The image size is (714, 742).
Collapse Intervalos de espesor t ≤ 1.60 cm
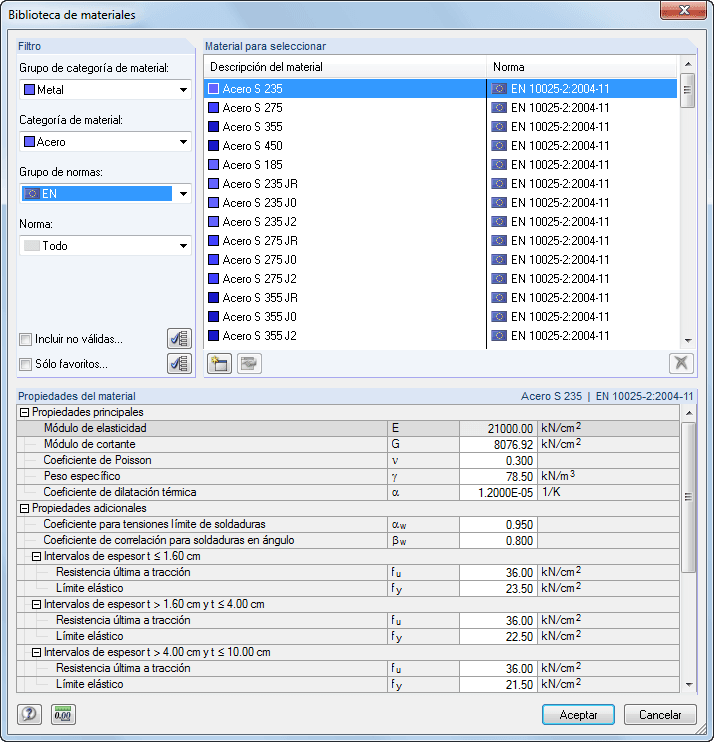(x=36, y=557)
